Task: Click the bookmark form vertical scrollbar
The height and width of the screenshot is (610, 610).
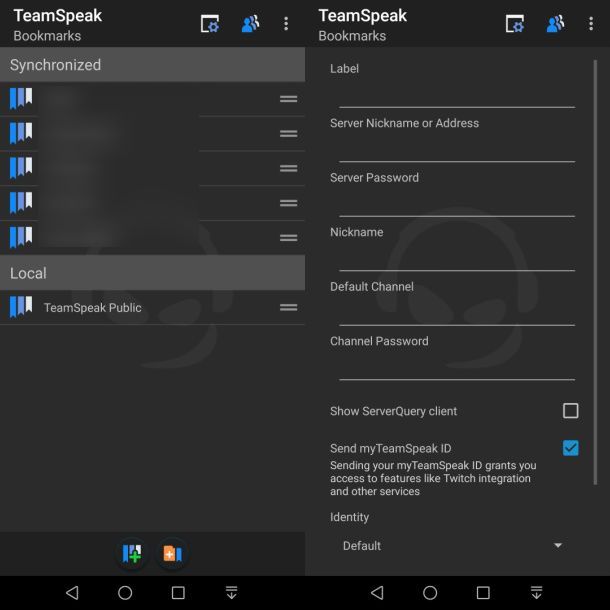Action: coord(595,272)
